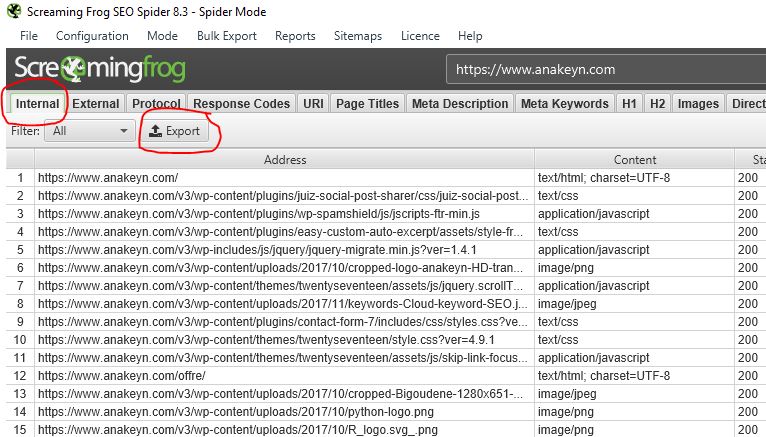Open the Sitemaps menu
The height and width of the screenshot is (437, 766).
pos(358,36)
